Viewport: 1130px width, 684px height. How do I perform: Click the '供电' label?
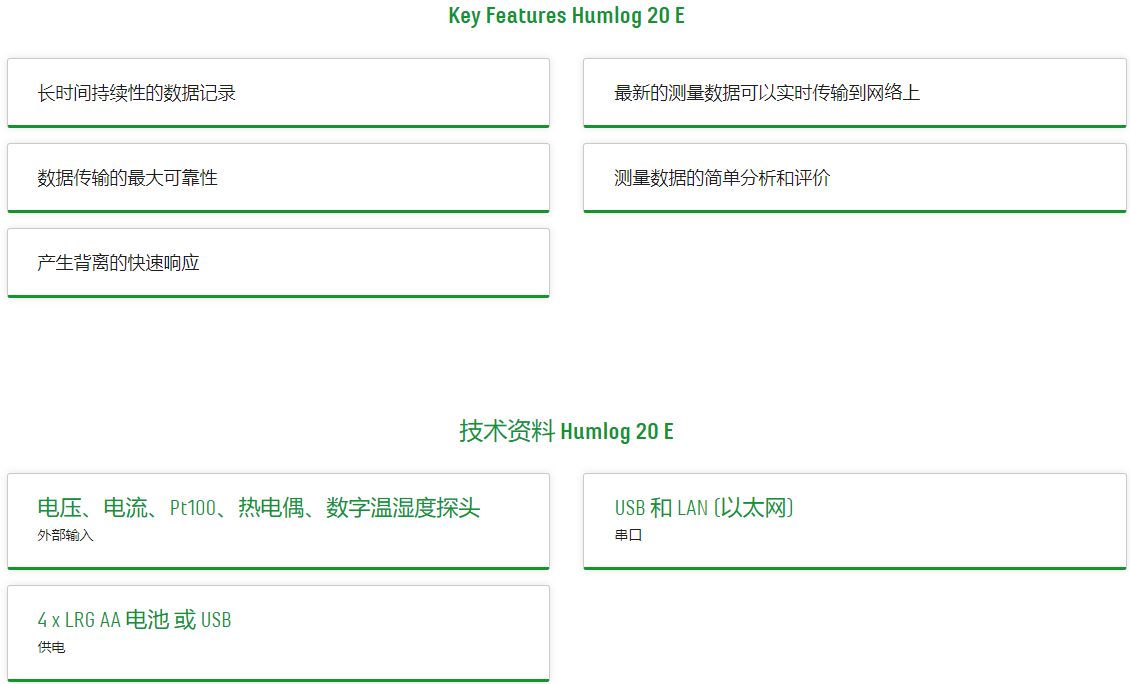click(x=51, y=647)
